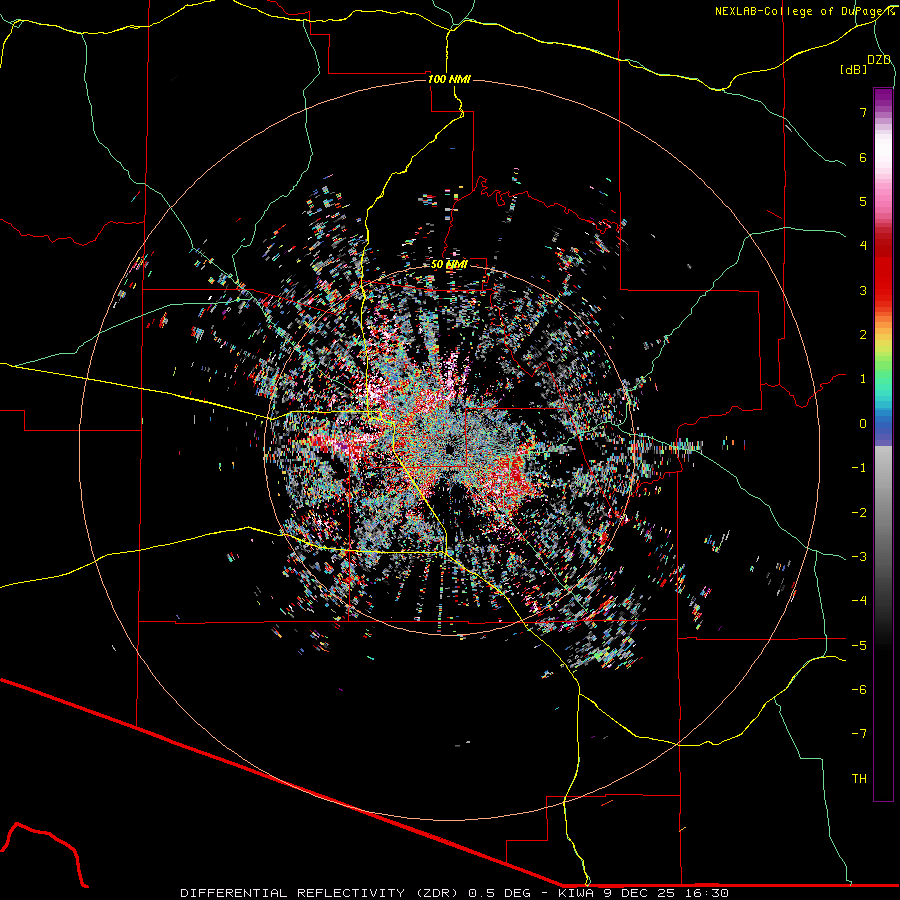Click the TH threshold label on scale

click(x=859, y=779)
